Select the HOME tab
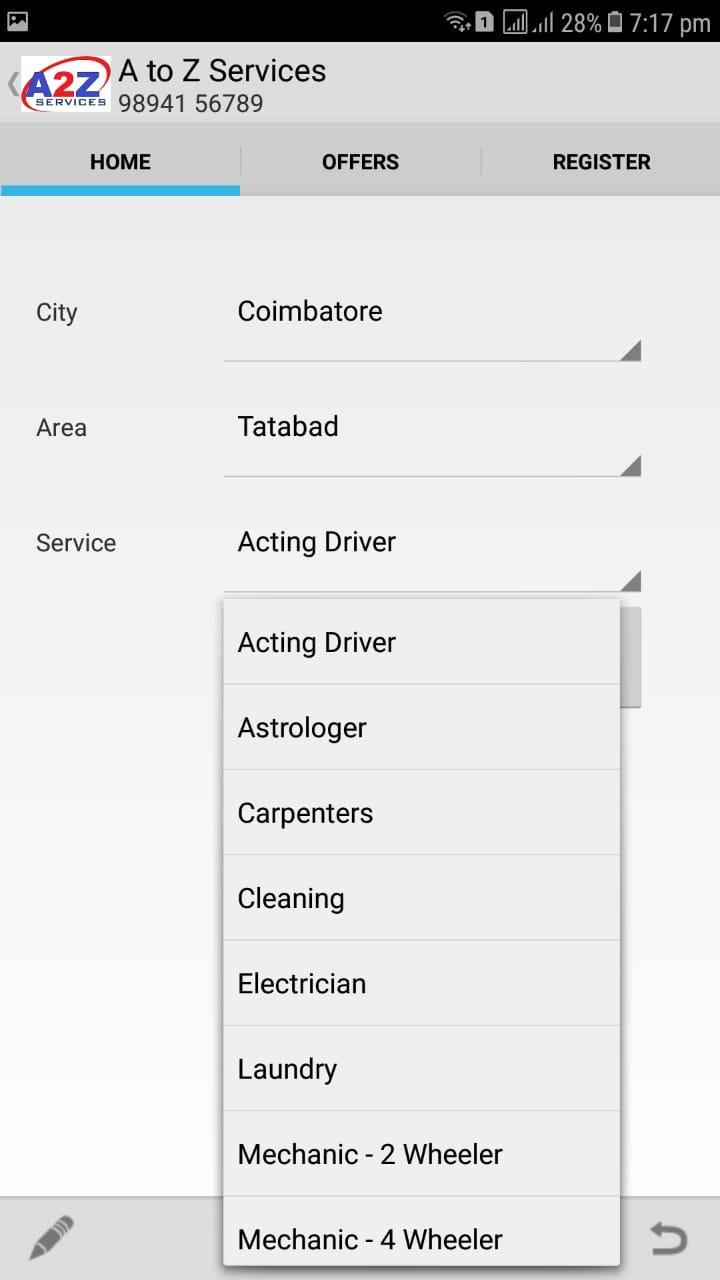The height and width of the screenshot is (1280, 720). click(x=120, y=162)
